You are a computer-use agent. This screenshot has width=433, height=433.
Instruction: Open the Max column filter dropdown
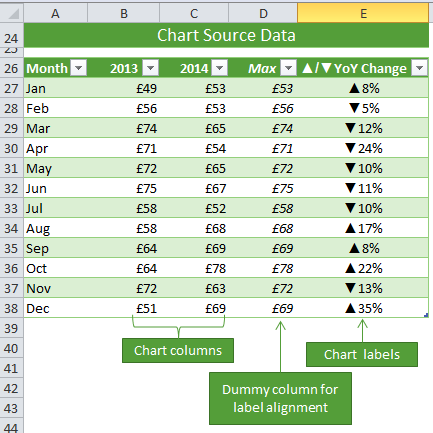(x=289, y=68)
